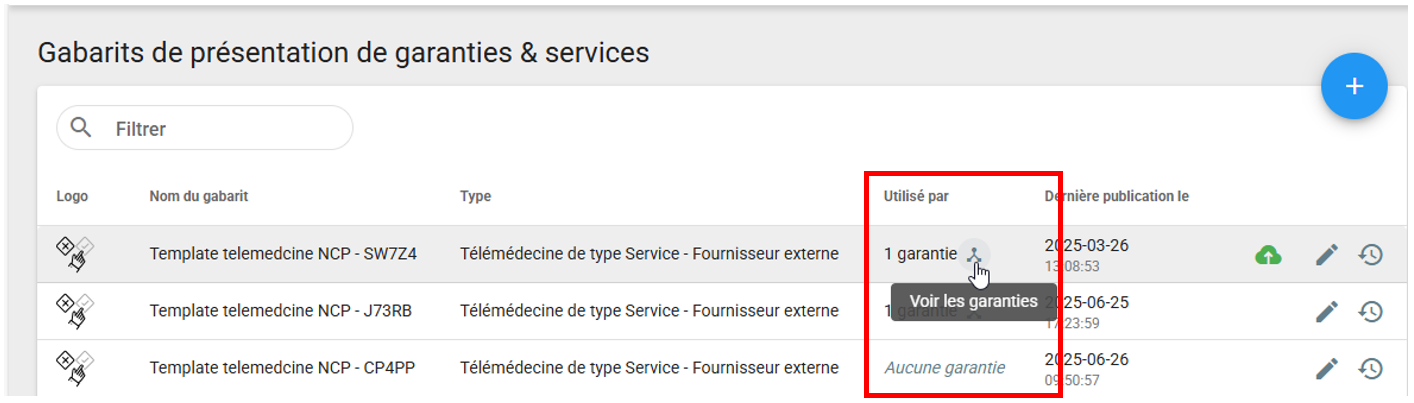The image size is (1414, 403).
Task: Sort by the Utilisé par column header
Action: [916, 196]
